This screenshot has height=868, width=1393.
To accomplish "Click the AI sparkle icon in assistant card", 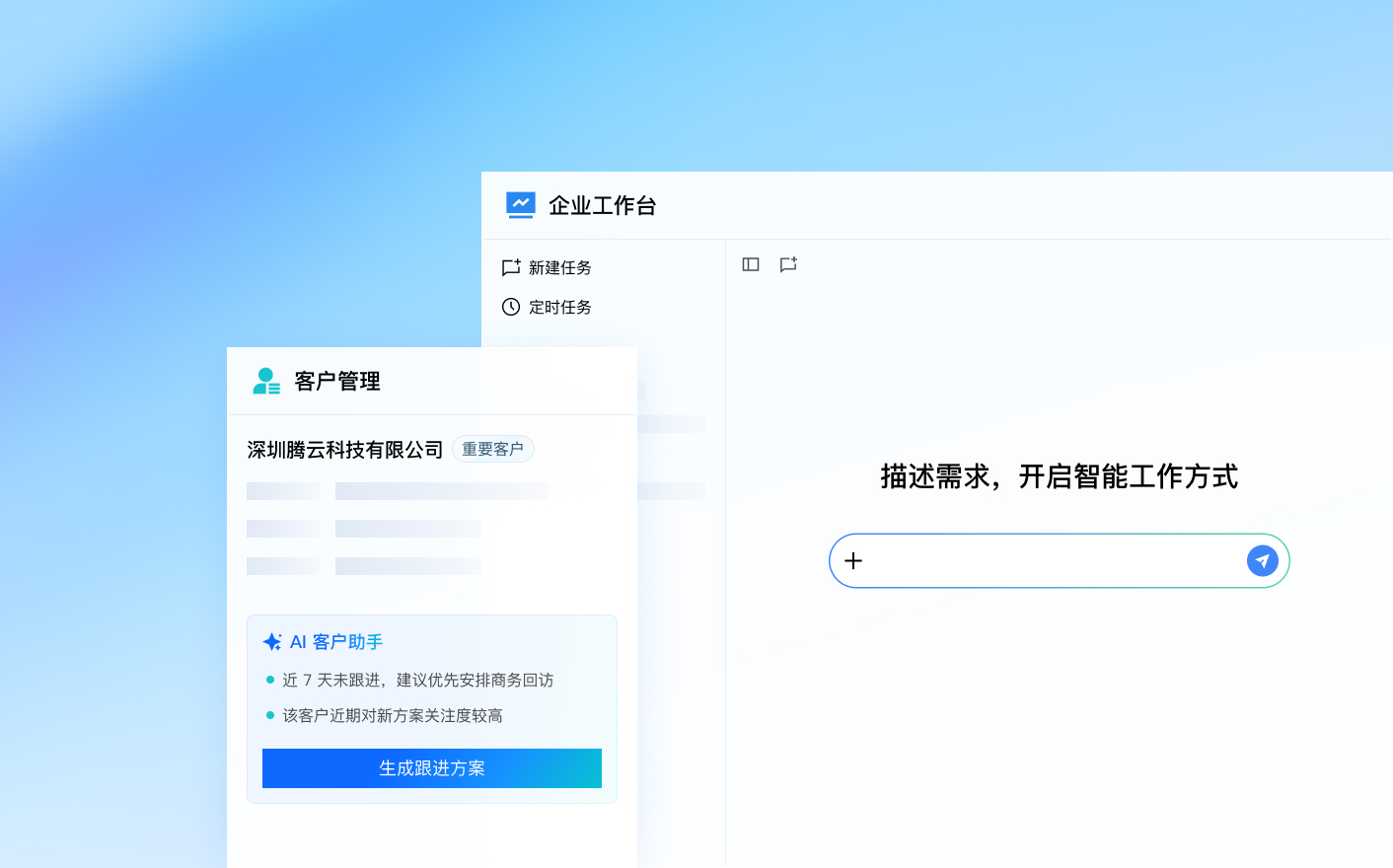I will click(x=272, y=641).
